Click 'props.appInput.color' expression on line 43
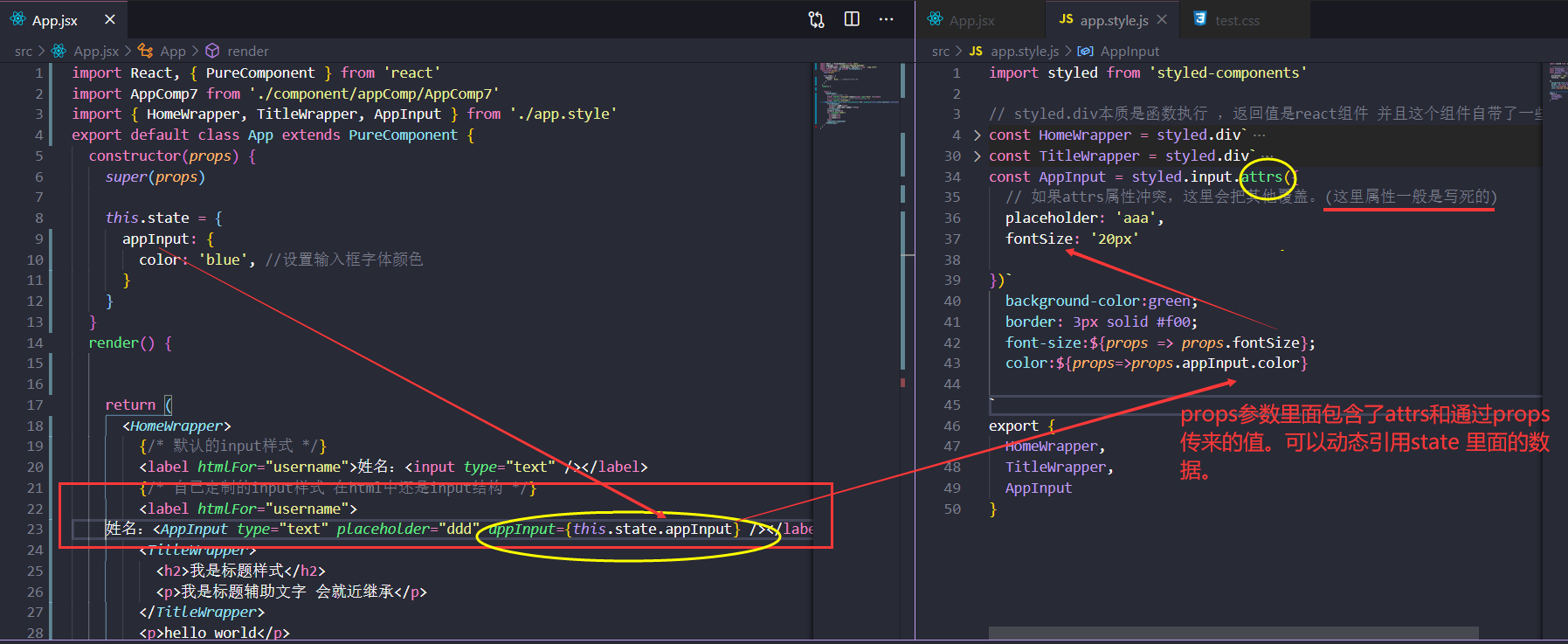The height and width of the screenshot is (644, 1568). click(x=1215, y=364)
